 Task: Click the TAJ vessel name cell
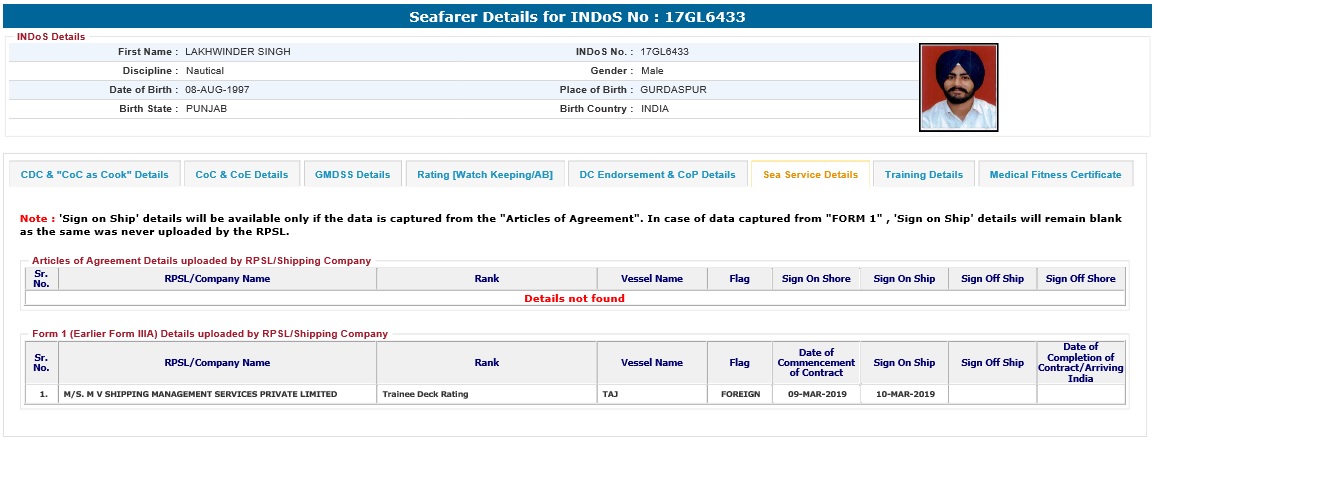click(x=651, y=394)
